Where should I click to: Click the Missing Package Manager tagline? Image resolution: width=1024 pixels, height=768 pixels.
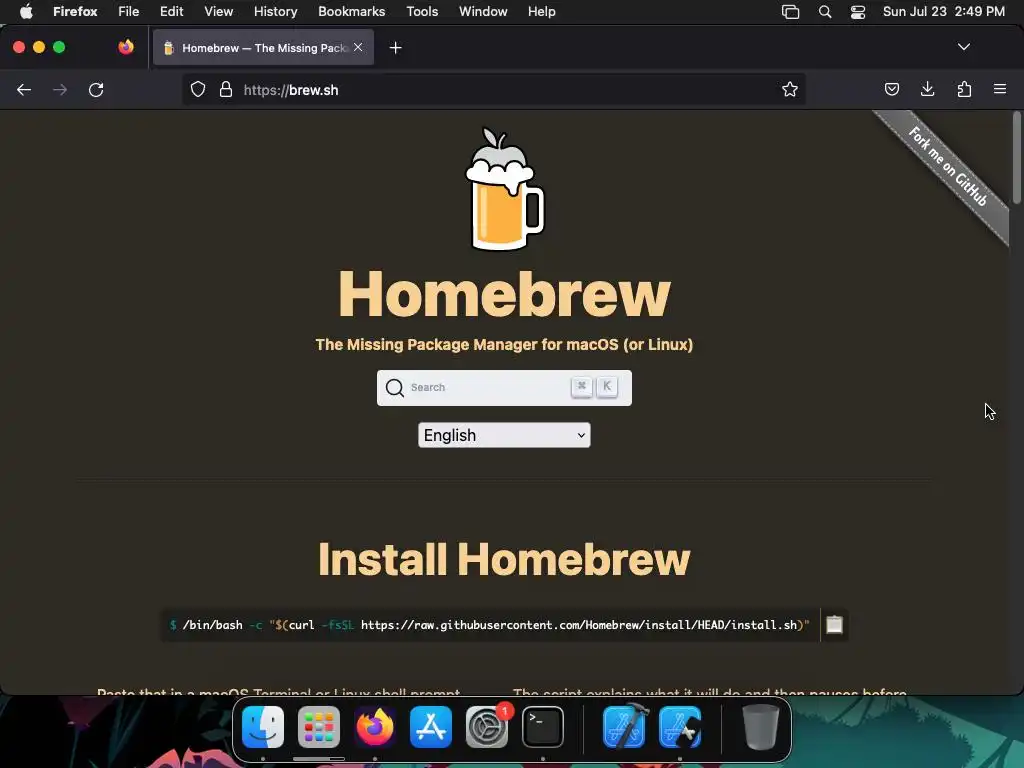[x=504, y=344]
